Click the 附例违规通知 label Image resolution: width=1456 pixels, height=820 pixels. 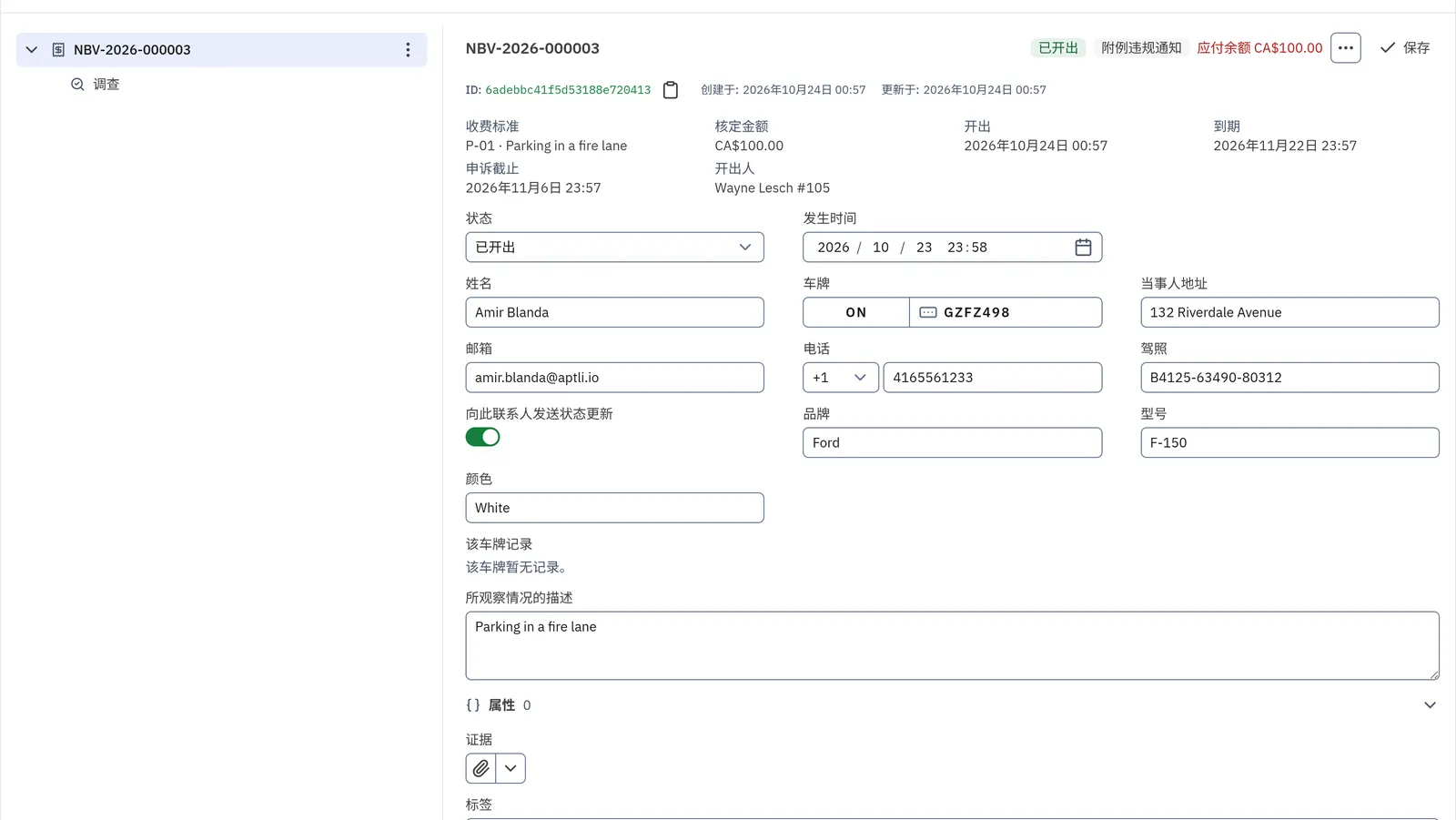point(1141,48)
